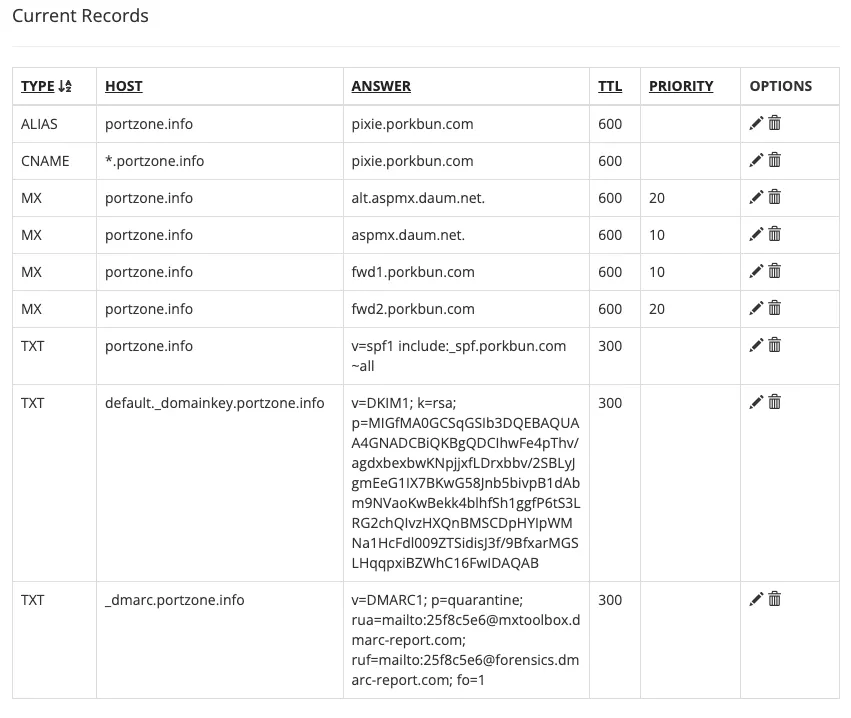The width and height of the screenshot is (851, 718).
Task: Edit the _dmarc TXT record
Action: click(756, 599)
